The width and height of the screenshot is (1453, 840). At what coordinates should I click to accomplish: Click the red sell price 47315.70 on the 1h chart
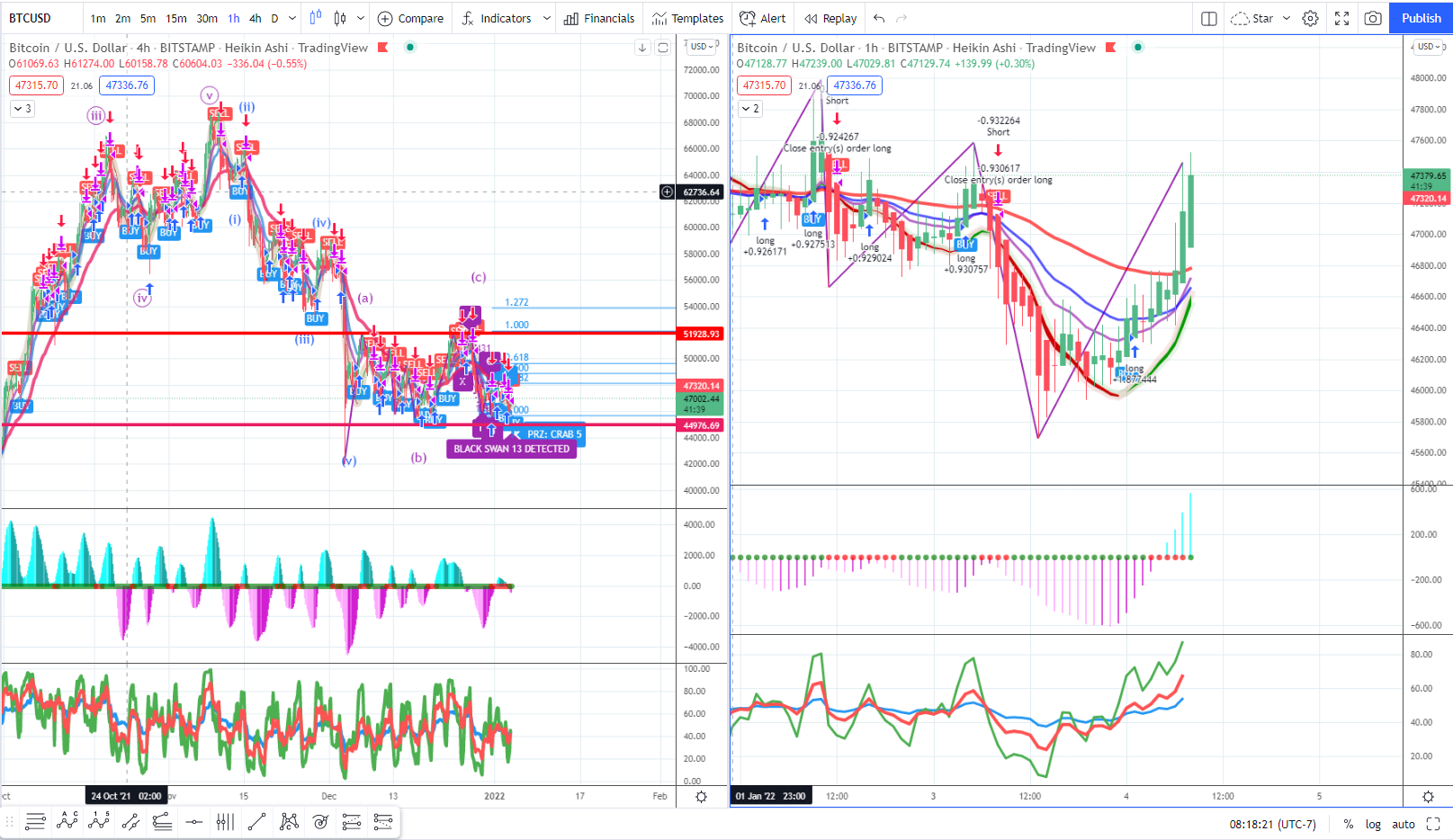click(764, 85)
